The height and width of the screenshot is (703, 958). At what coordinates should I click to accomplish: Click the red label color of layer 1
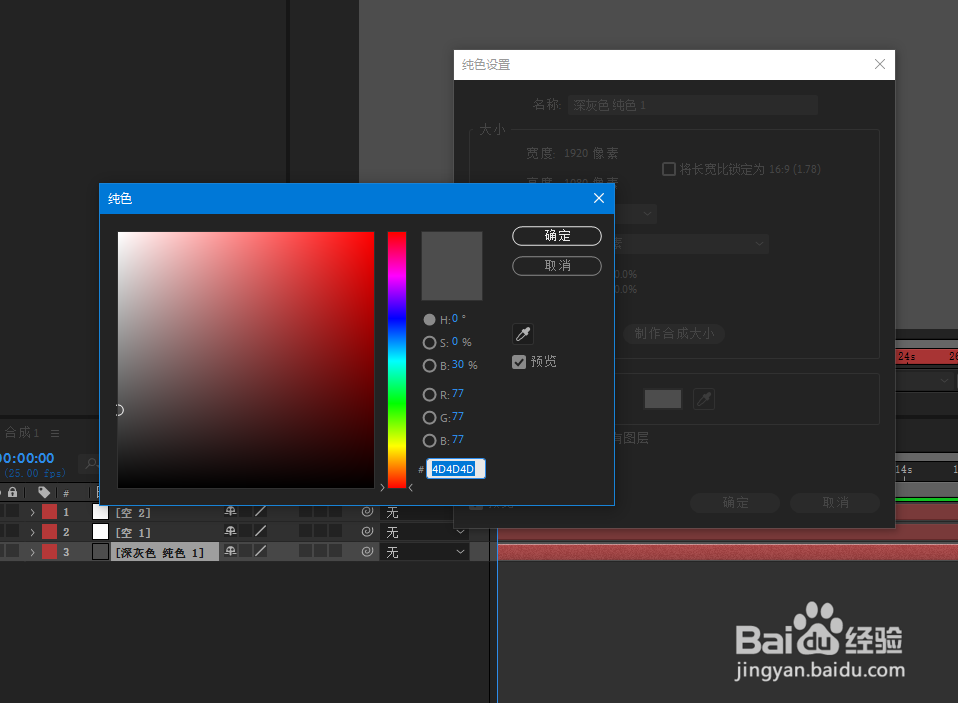pos(49,512)
